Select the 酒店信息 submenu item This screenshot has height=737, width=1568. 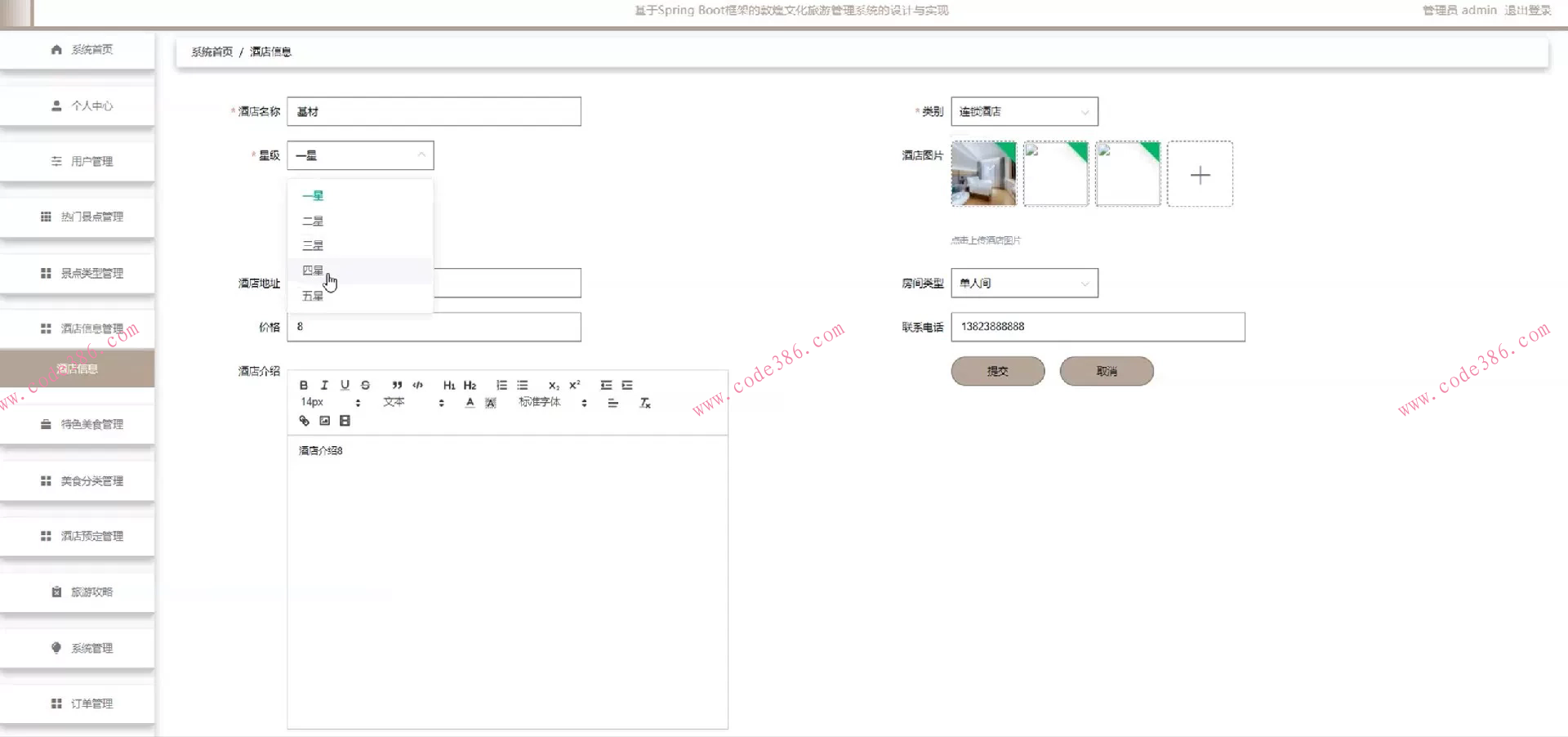click(78, 368)
